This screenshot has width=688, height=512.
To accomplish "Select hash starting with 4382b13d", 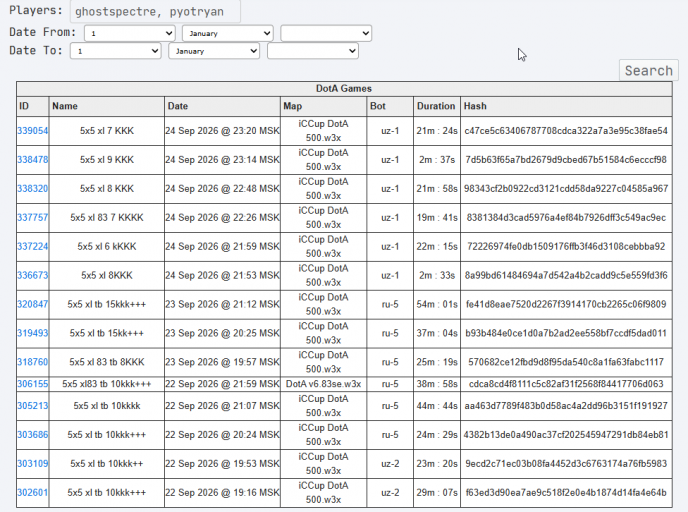I will [566, 435].
